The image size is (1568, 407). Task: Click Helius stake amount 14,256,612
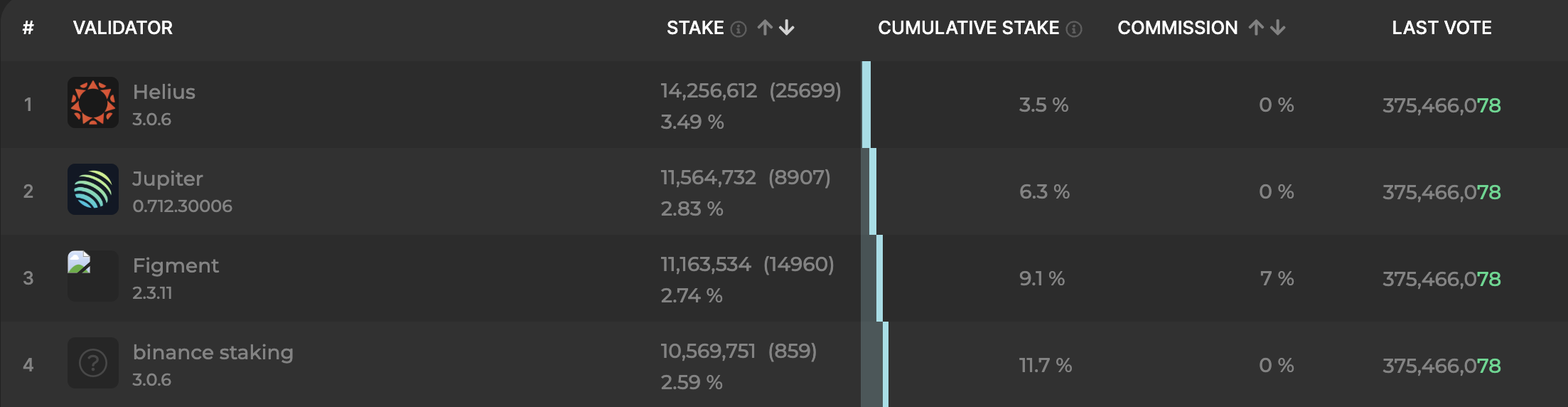point(709,91)
